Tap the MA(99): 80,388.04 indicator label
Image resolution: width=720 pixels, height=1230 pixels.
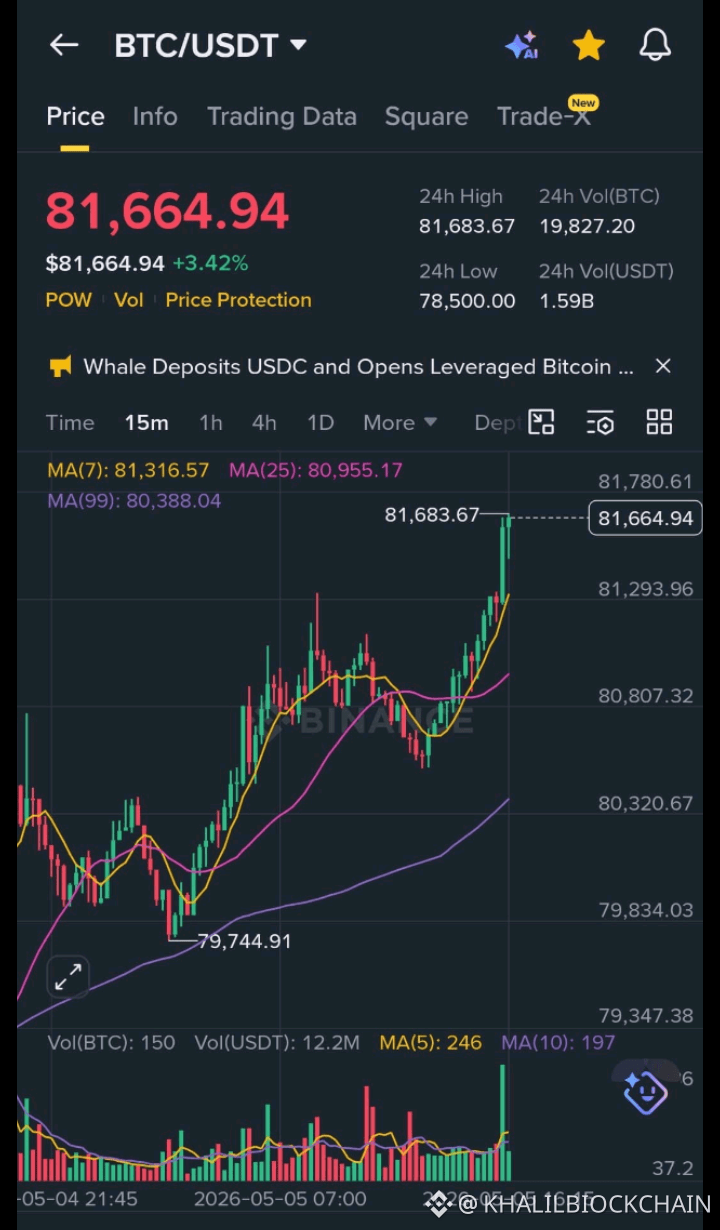pyautogui.click(x=134, y=501)
